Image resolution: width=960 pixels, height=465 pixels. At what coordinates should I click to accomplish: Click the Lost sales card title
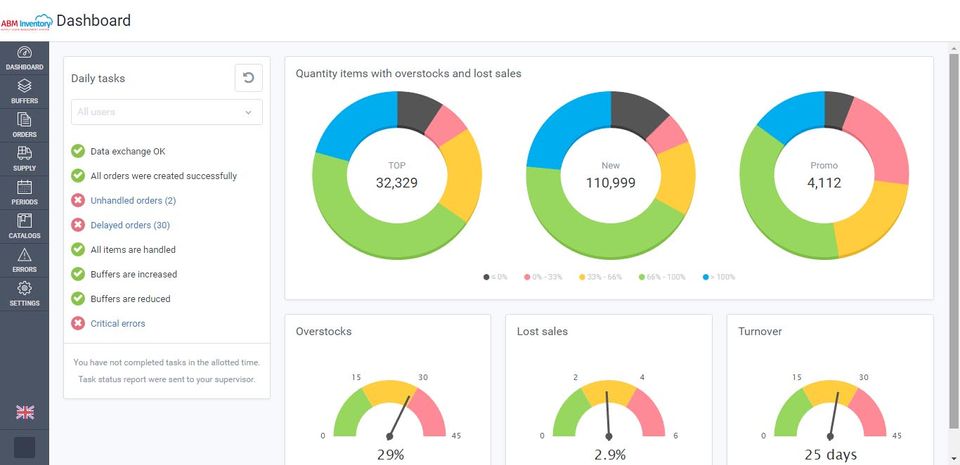point(542,332)
